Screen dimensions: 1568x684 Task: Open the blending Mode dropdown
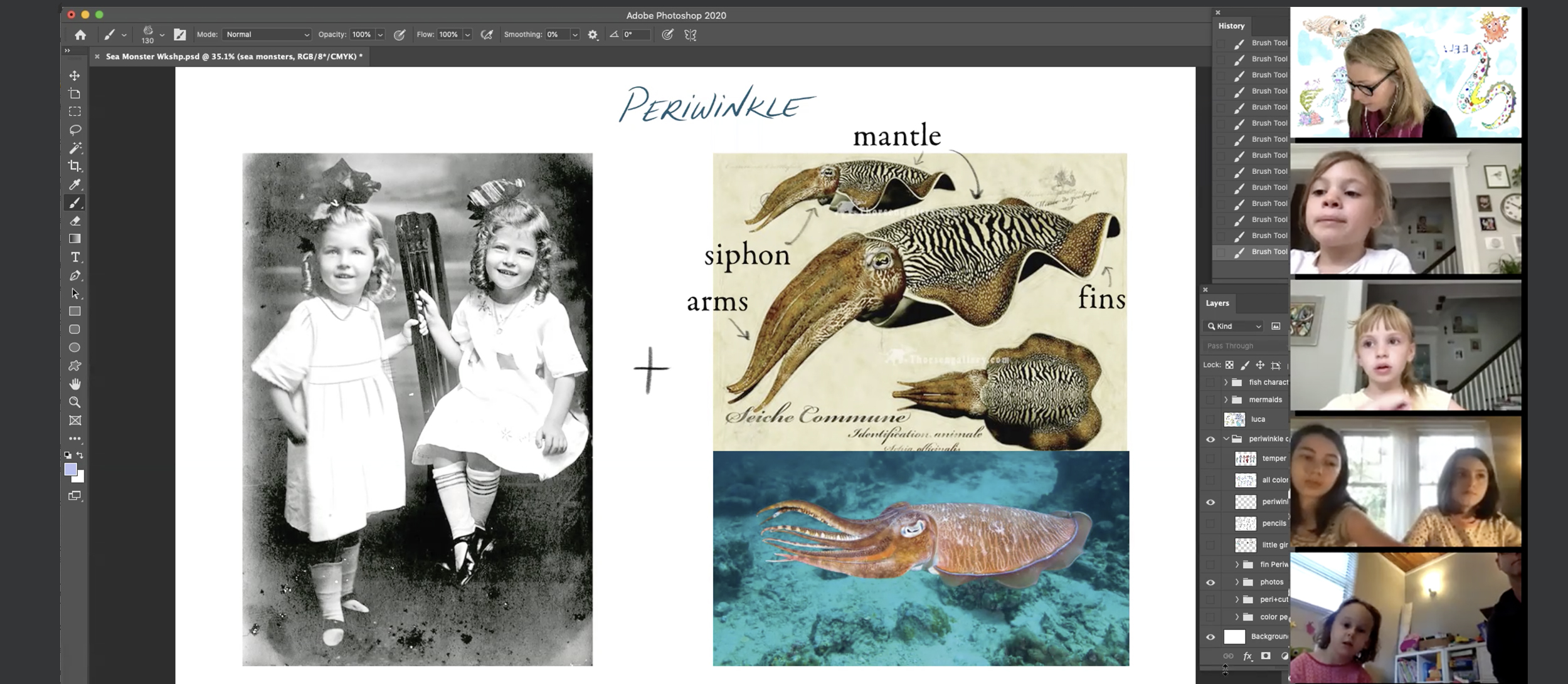[267, 34]
